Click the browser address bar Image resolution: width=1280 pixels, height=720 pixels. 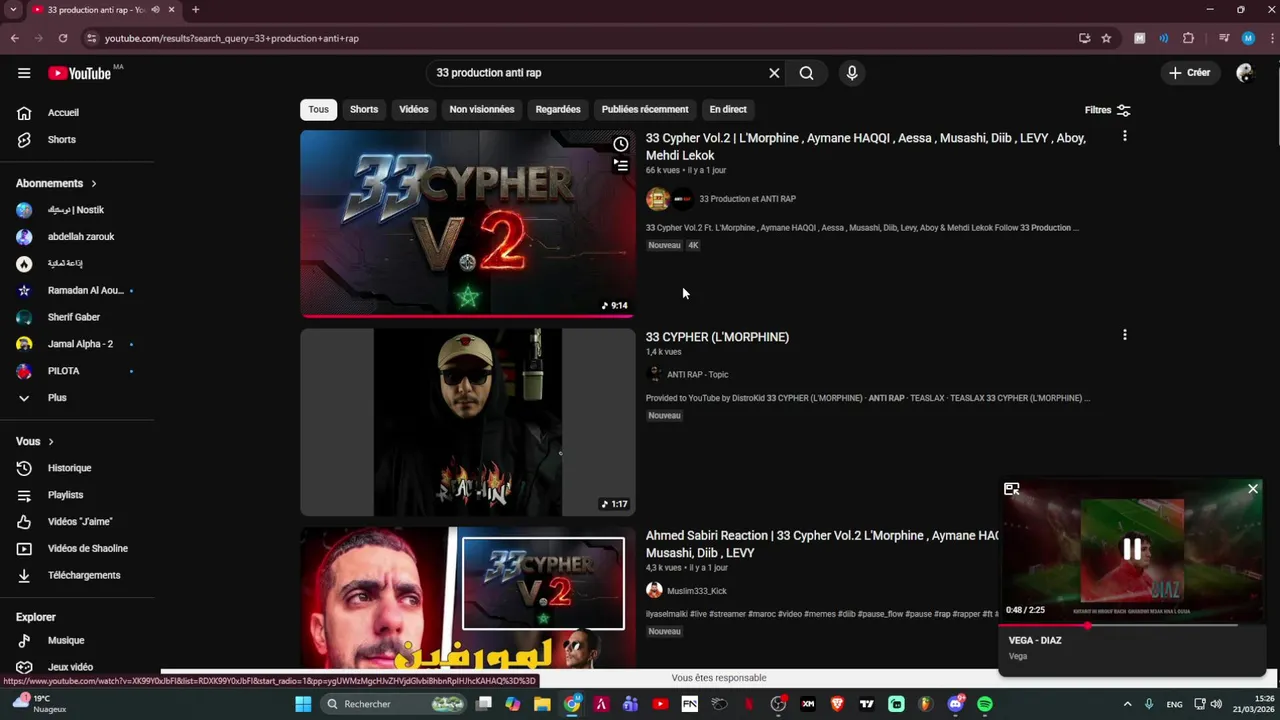pos(580,38)
